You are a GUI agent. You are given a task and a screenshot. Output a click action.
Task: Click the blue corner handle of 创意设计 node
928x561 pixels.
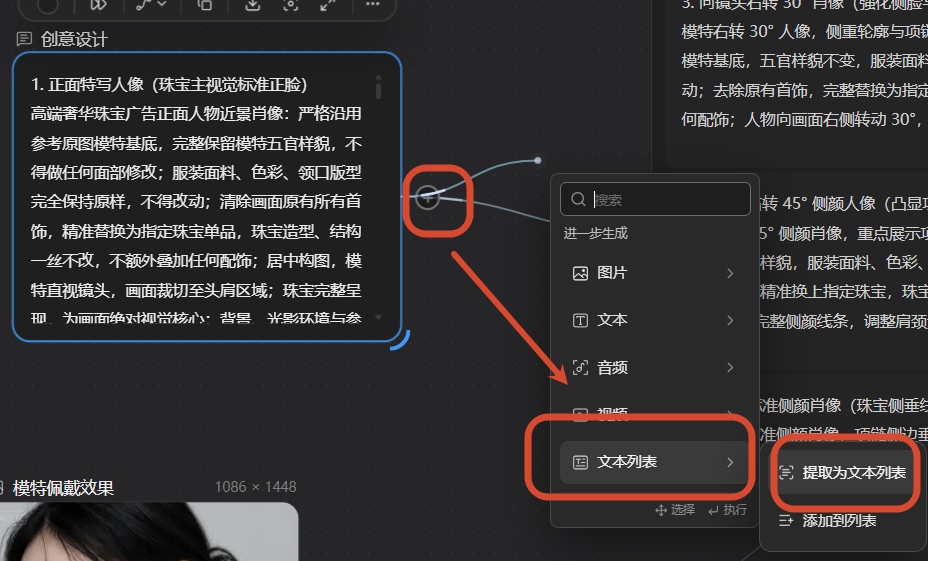pyautogui.click(x=401, y=341)
